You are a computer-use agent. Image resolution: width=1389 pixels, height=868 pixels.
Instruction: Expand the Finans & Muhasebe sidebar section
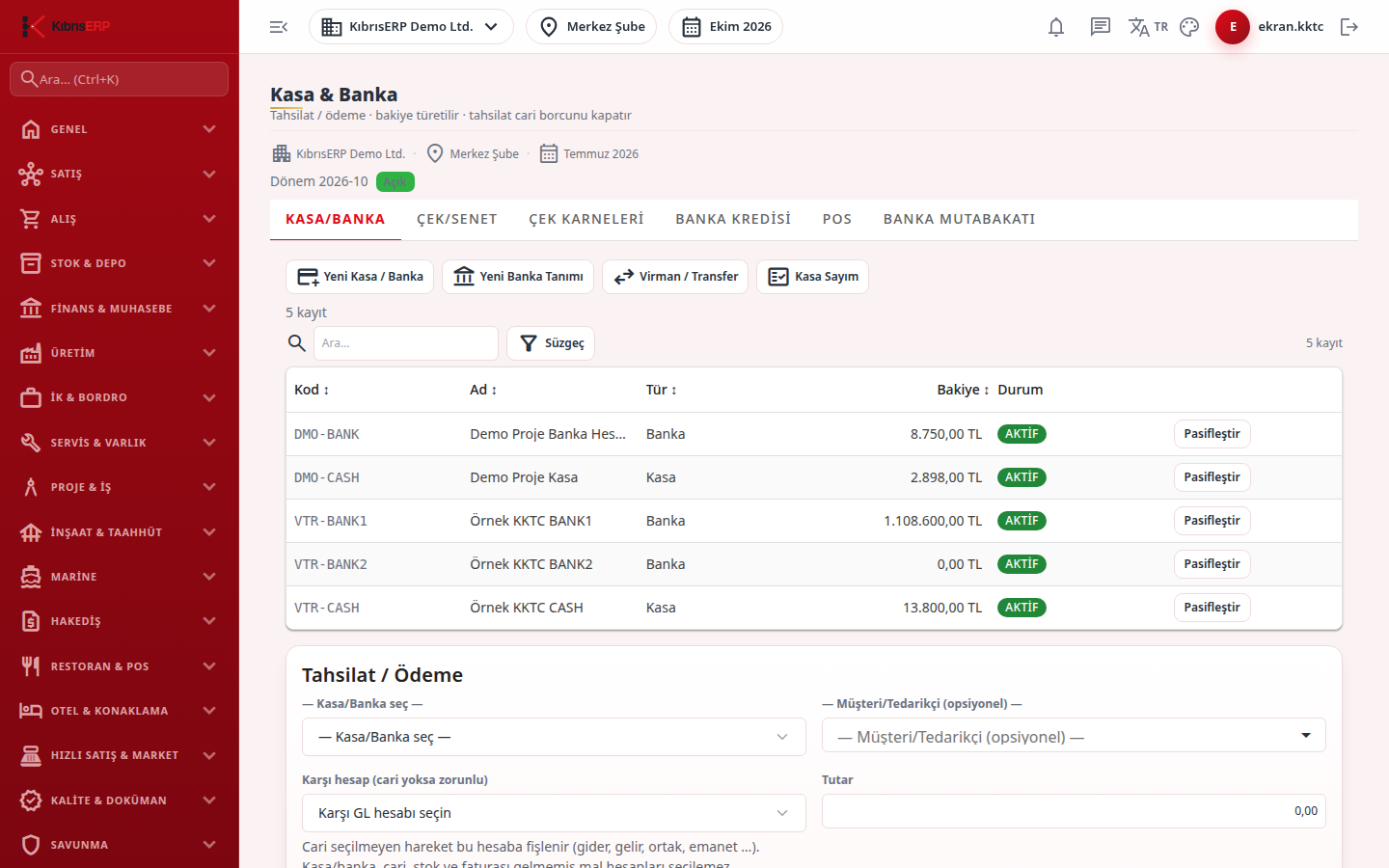(120, 309)
